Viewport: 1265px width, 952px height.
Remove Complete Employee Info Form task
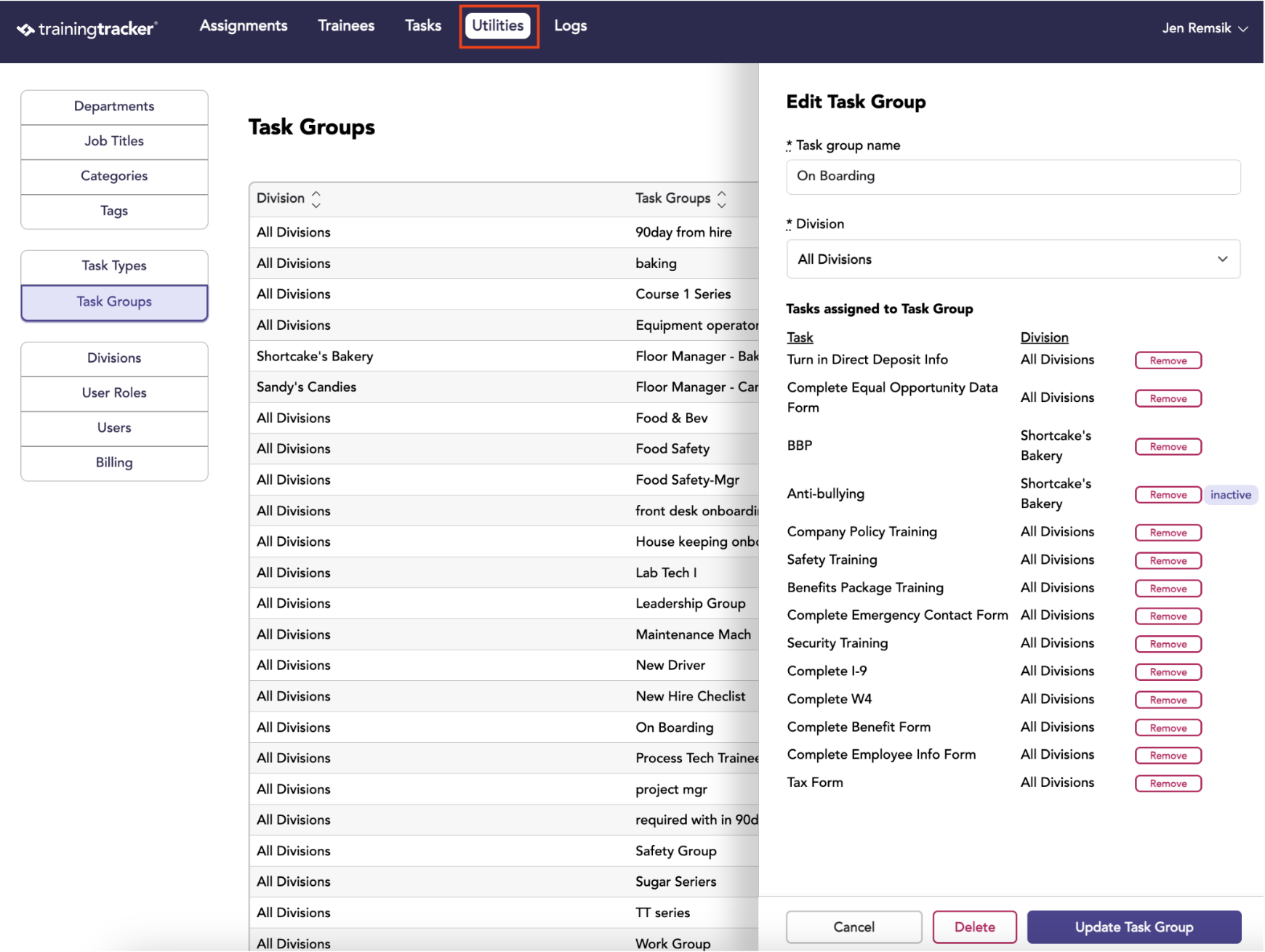coord(1168,756)
